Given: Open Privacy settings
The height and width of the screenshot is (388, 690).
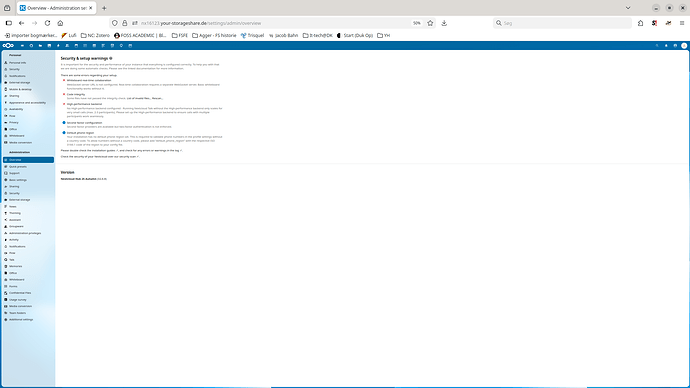Looking at the screenshot, I should (x=28, y=122).
